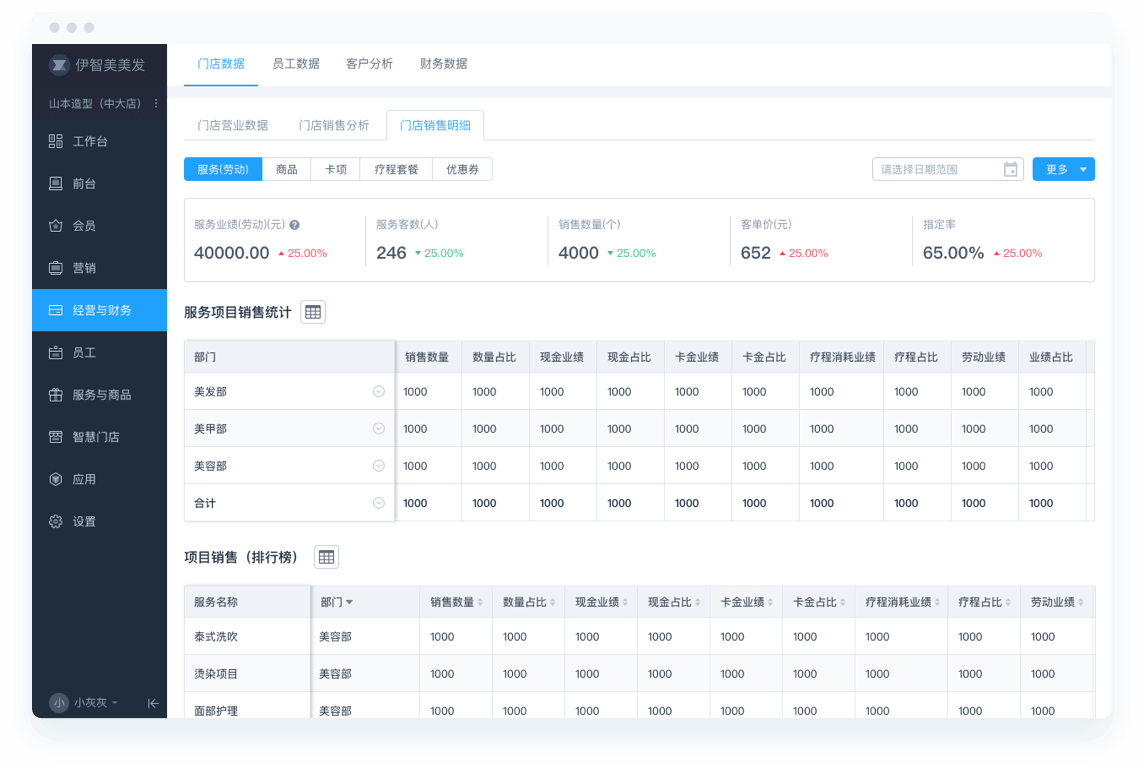Switch to 员工数据 top tab
This screenshot has height=770, width=1144.
pos(295,64)
